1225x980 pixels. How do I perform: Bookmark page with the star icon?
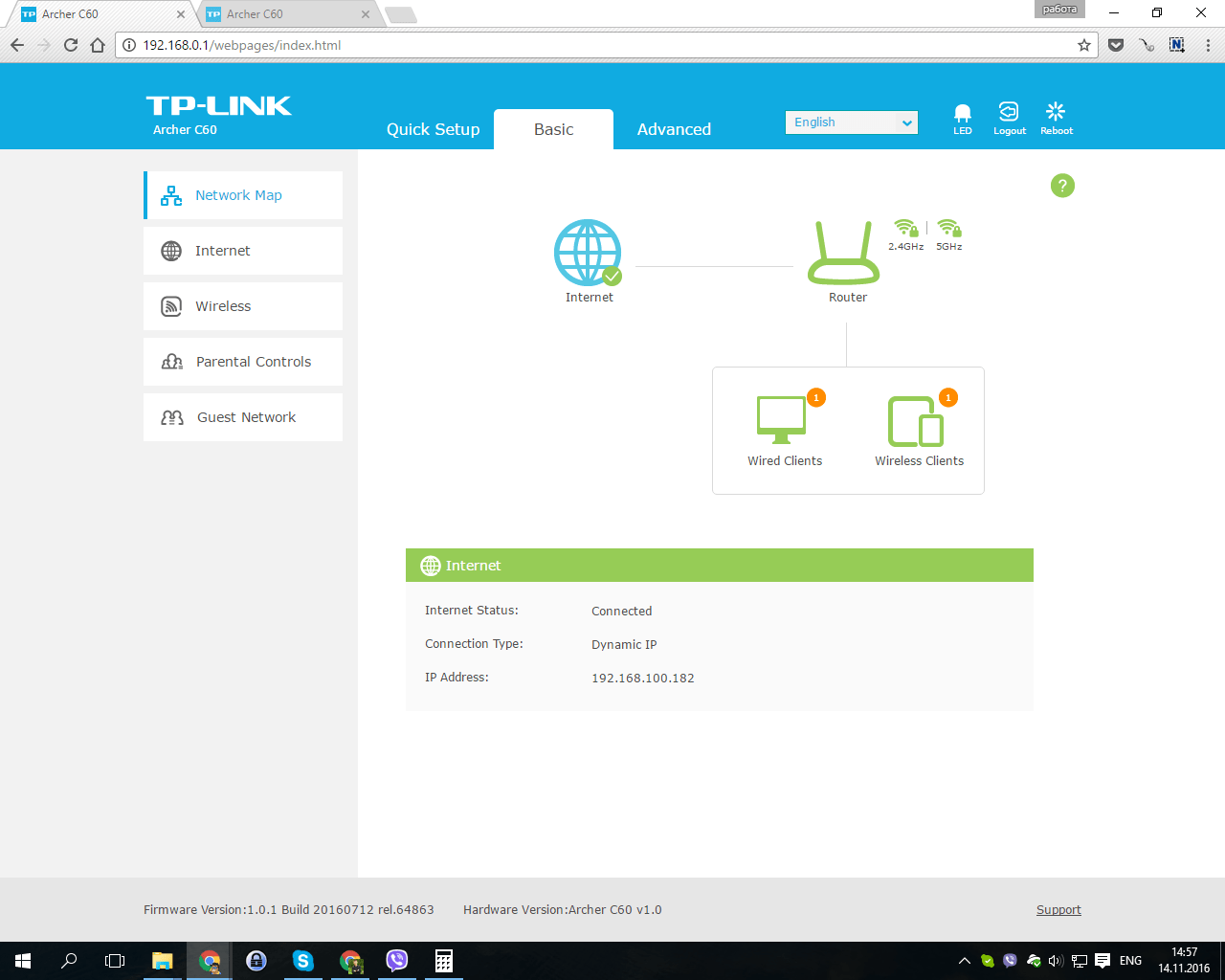point(1084,45)
